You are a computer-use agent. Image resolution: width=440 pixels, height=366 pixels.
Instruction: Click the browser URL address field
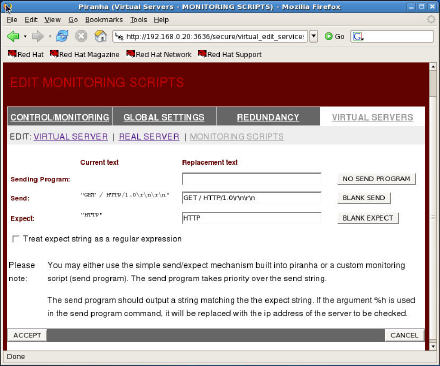(x=210, y=36)
